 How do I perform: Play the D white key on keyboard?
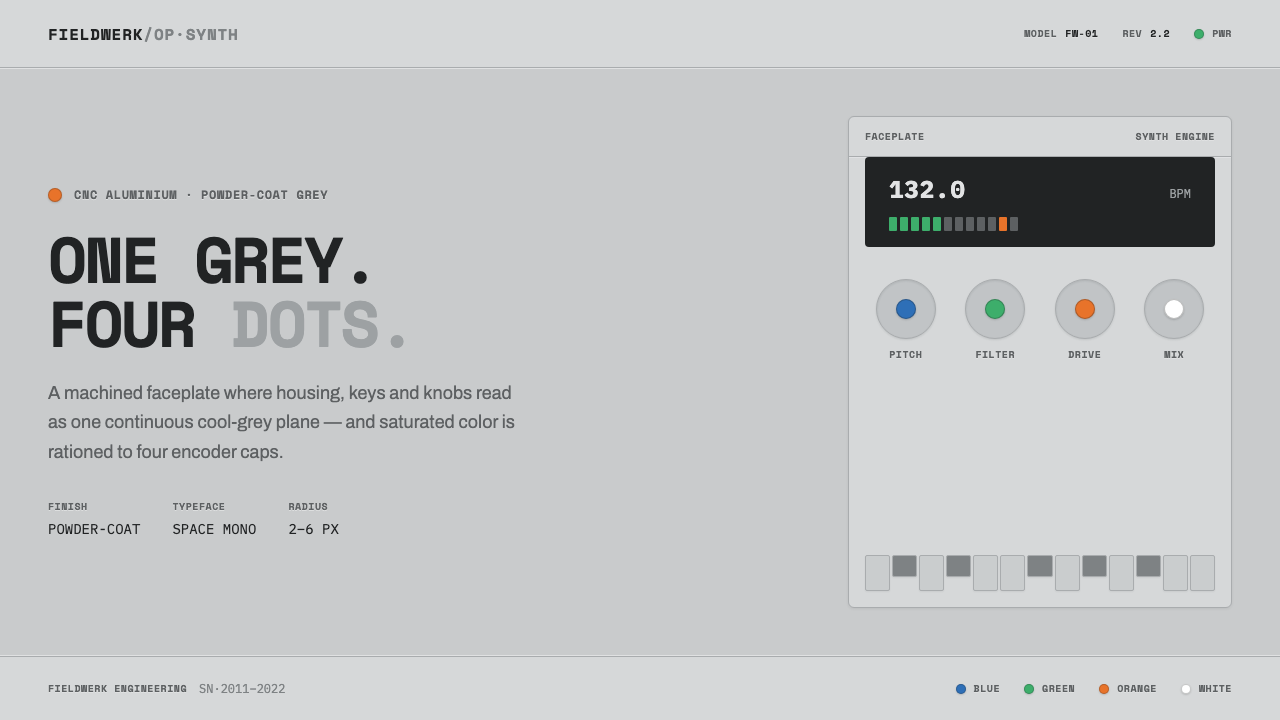click(931, 573)
